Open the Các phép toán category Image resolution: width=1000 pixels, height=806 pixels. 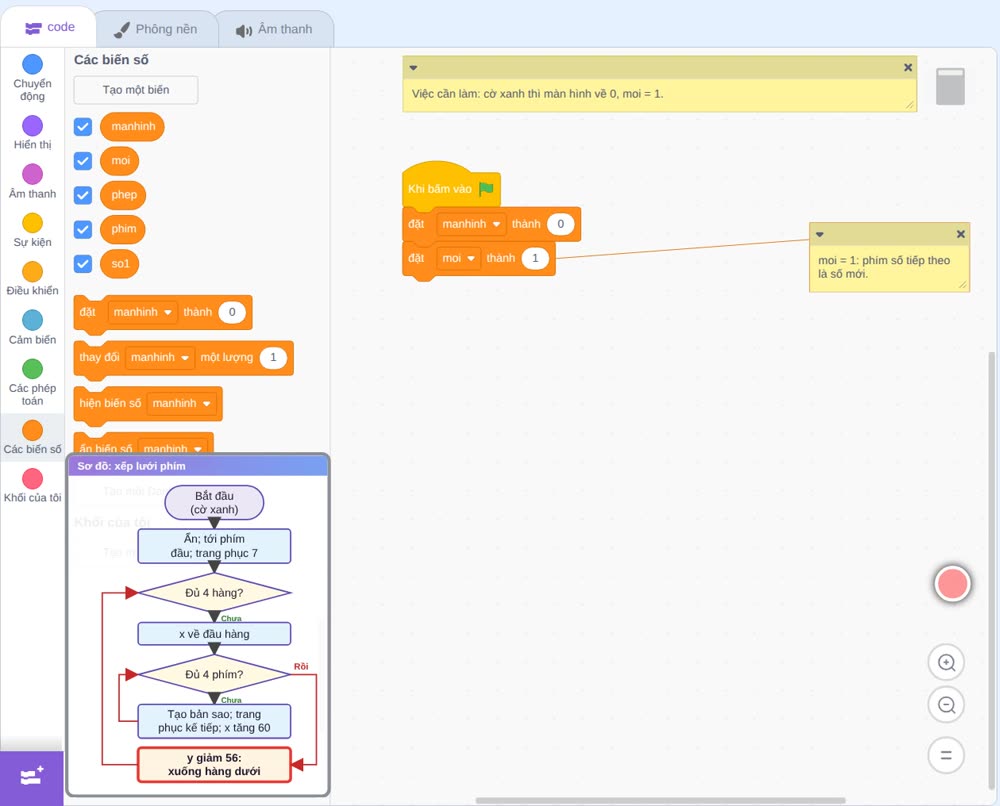tap(33, 383)
